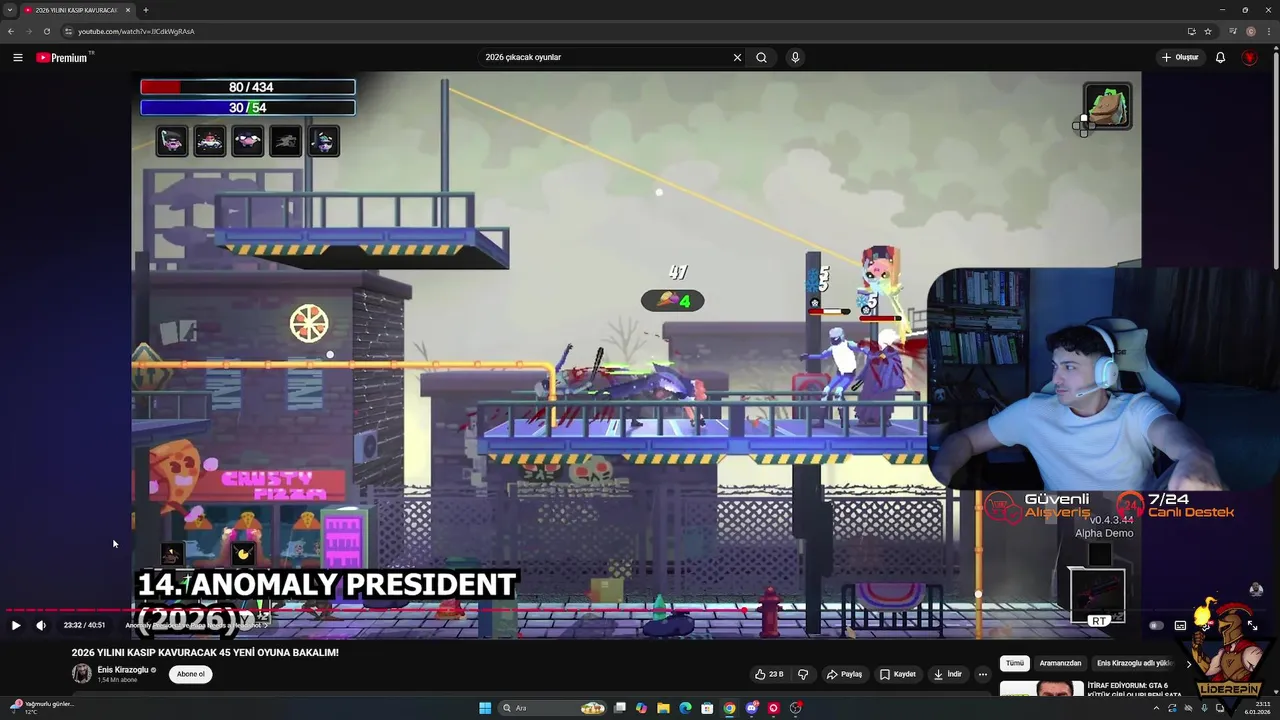Screen dimensions: 1280x720
Task: Open Chrome icon in taskbar
Action: [729, 708]
